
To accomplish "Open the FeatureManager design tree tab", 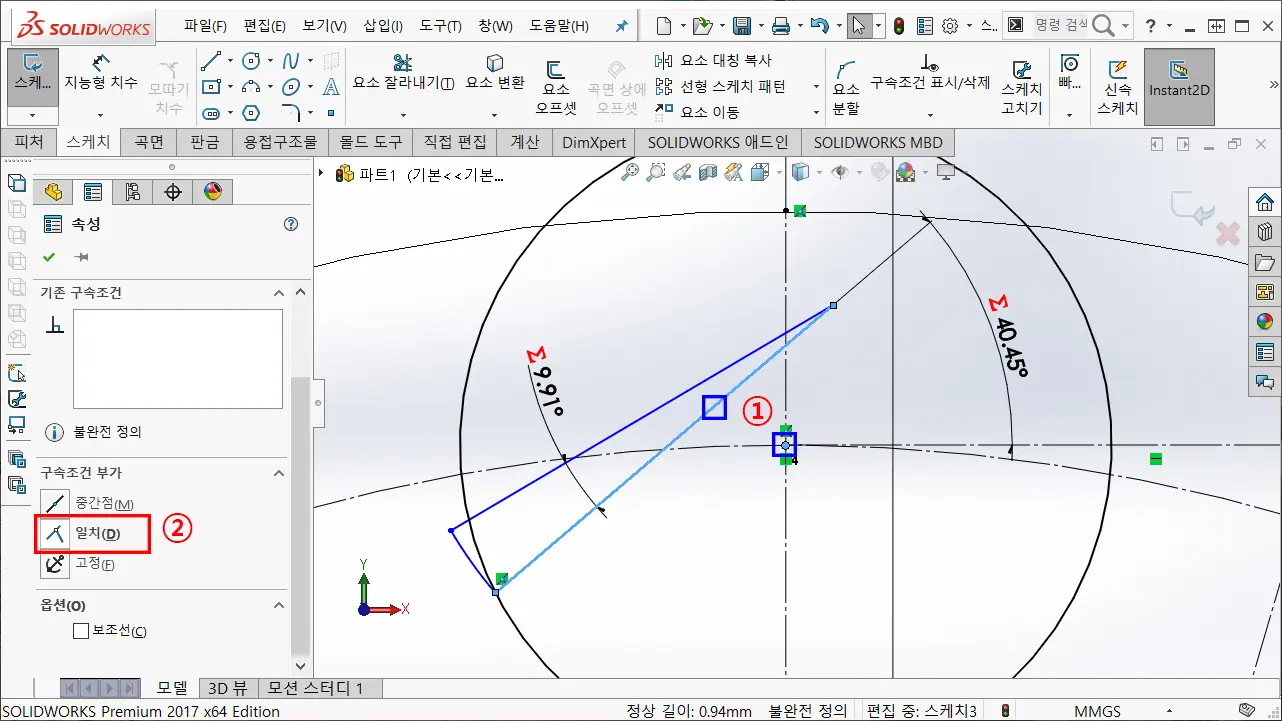I will (53, 192).
